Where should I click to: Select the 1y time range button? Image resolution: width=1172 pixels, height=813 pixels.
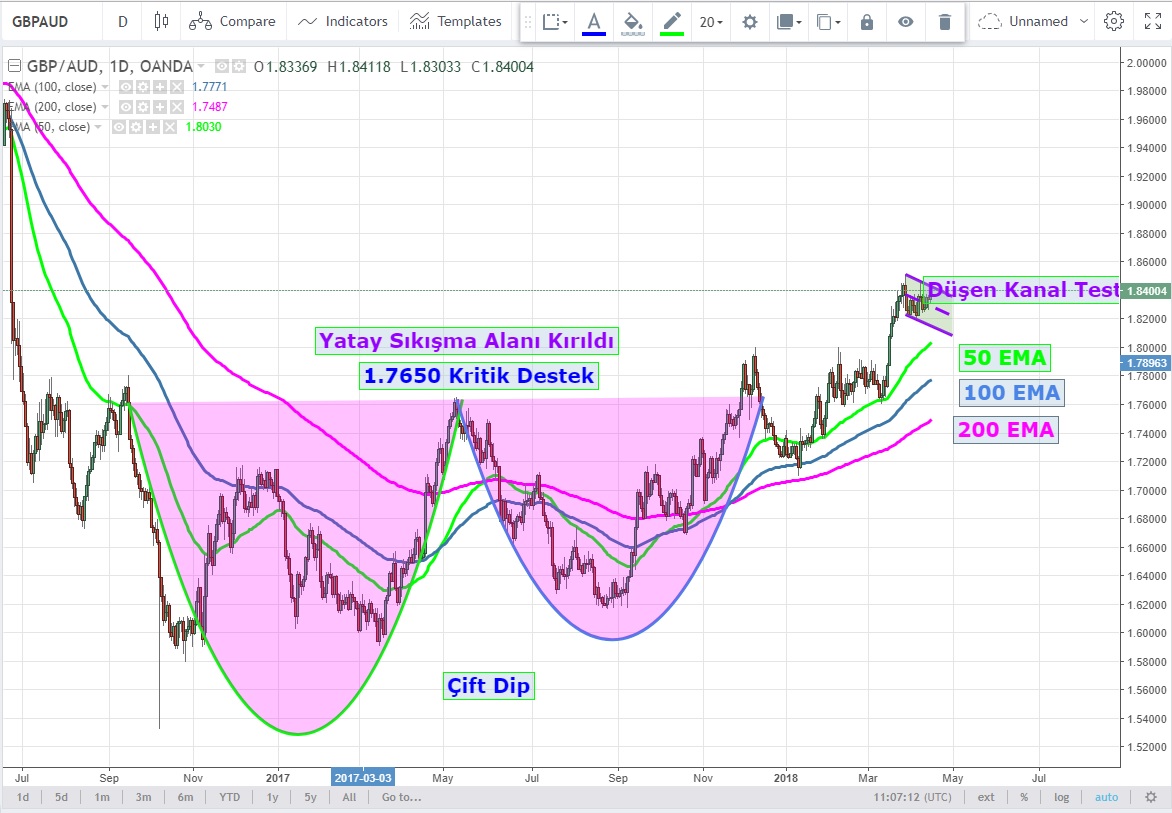(x=272, y=797)
